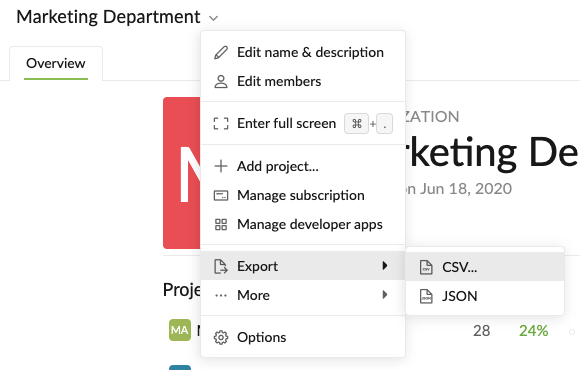
Task: Click the green MA project avatar
Action: [x=180, y=330]
